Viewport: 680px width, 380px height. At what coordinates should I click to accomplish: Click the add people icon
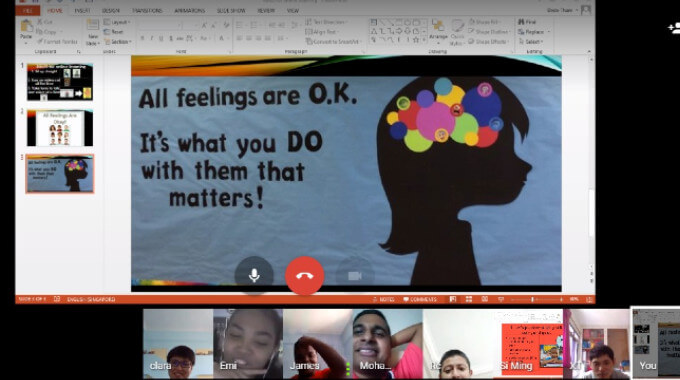[673, 28]
